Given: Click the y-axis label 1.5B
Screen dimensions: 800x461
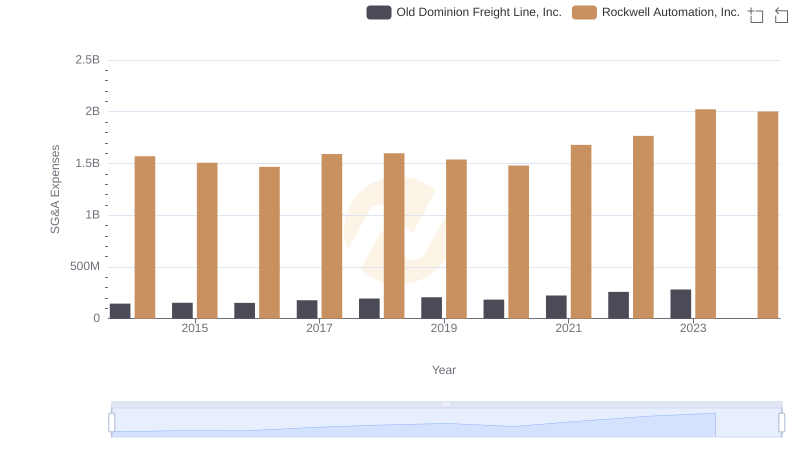Looking at the screenshot, I should pos(88,163).
